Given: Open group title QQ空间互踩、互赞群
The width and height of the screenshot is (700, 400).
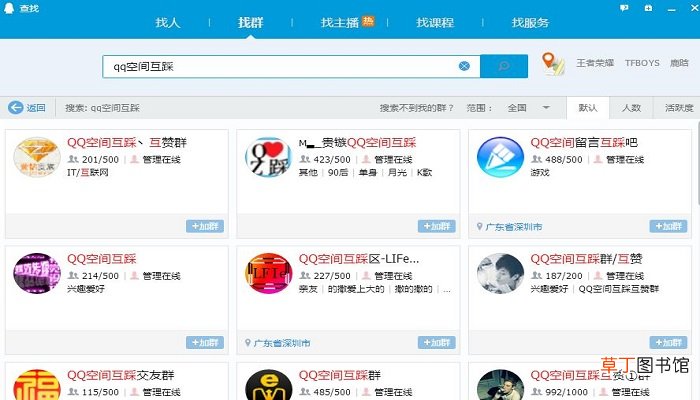Looking at the screenshot, I should click(127, 142).
